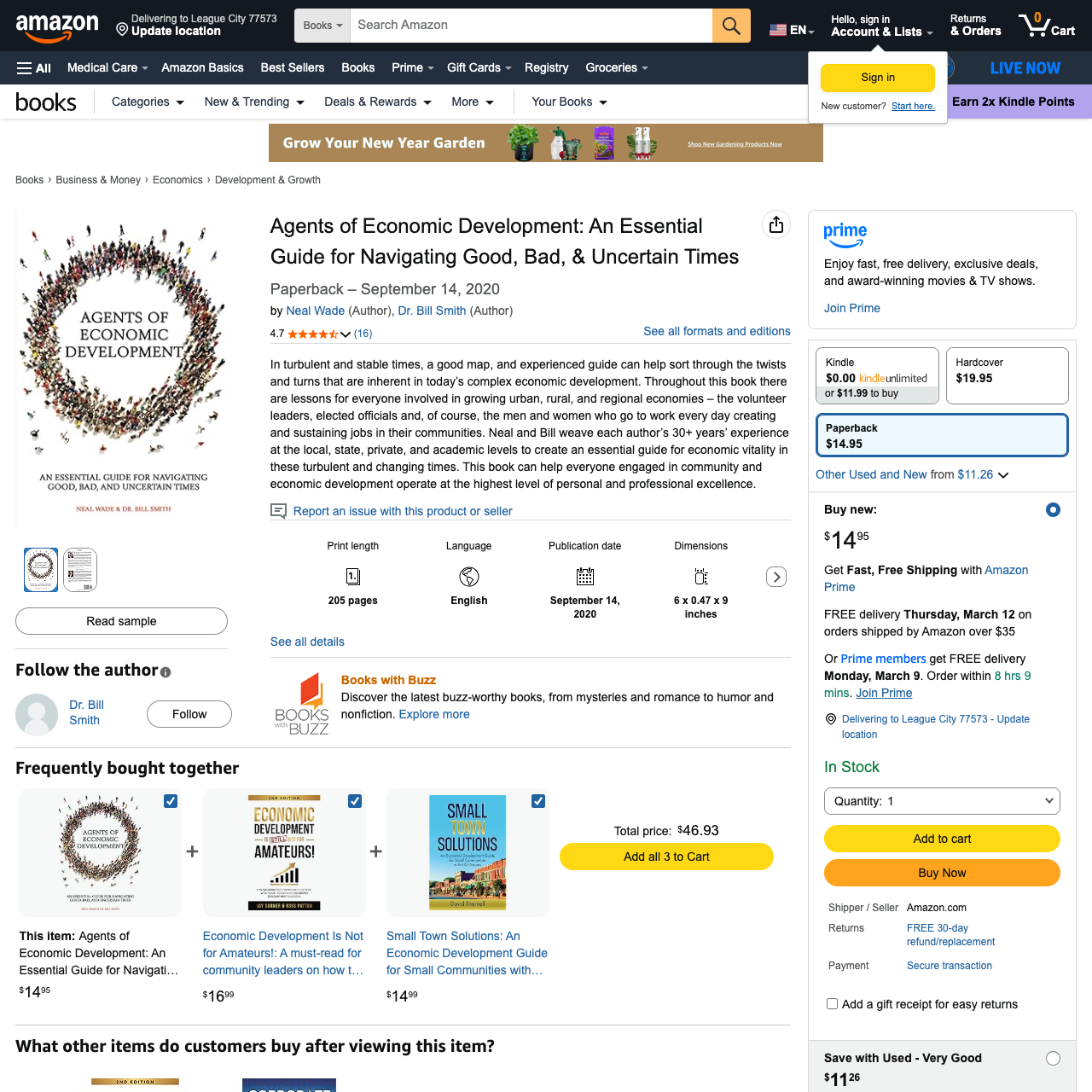
Task: Click info icon next to Follow the author
Action: tap(166, 672)
